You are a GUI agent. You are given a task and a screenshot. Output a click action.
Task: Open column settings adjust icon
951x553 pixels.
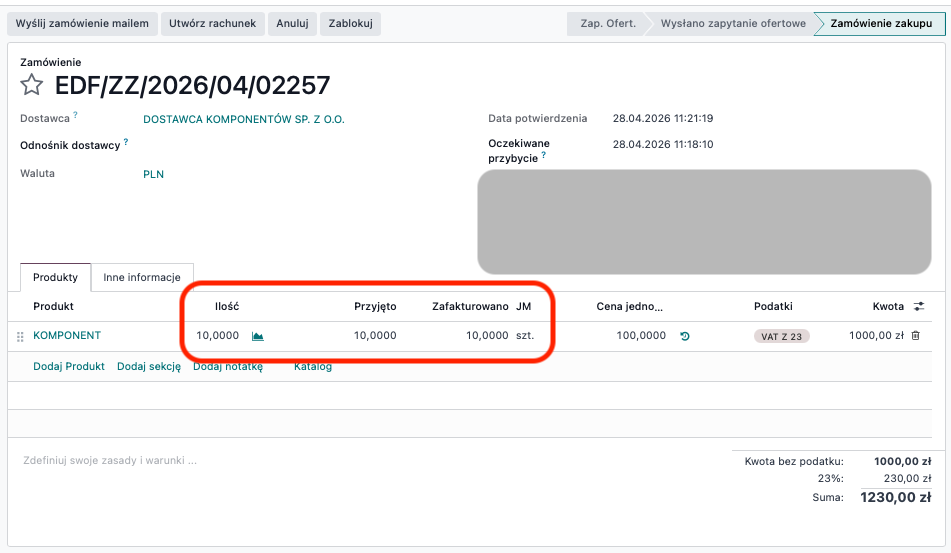point(919,307)
